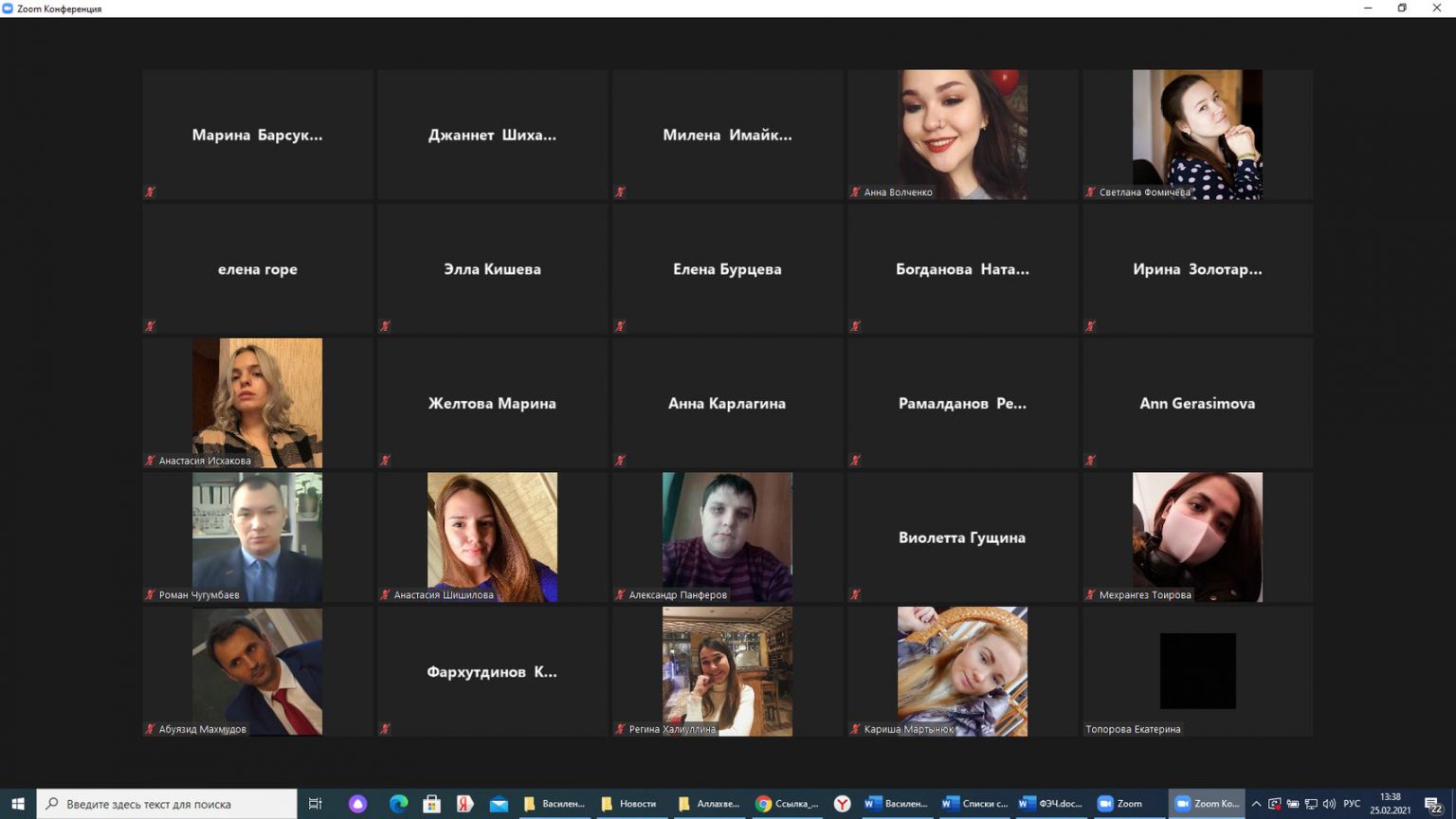Open Task View in the taskbar

coord(316,804)
